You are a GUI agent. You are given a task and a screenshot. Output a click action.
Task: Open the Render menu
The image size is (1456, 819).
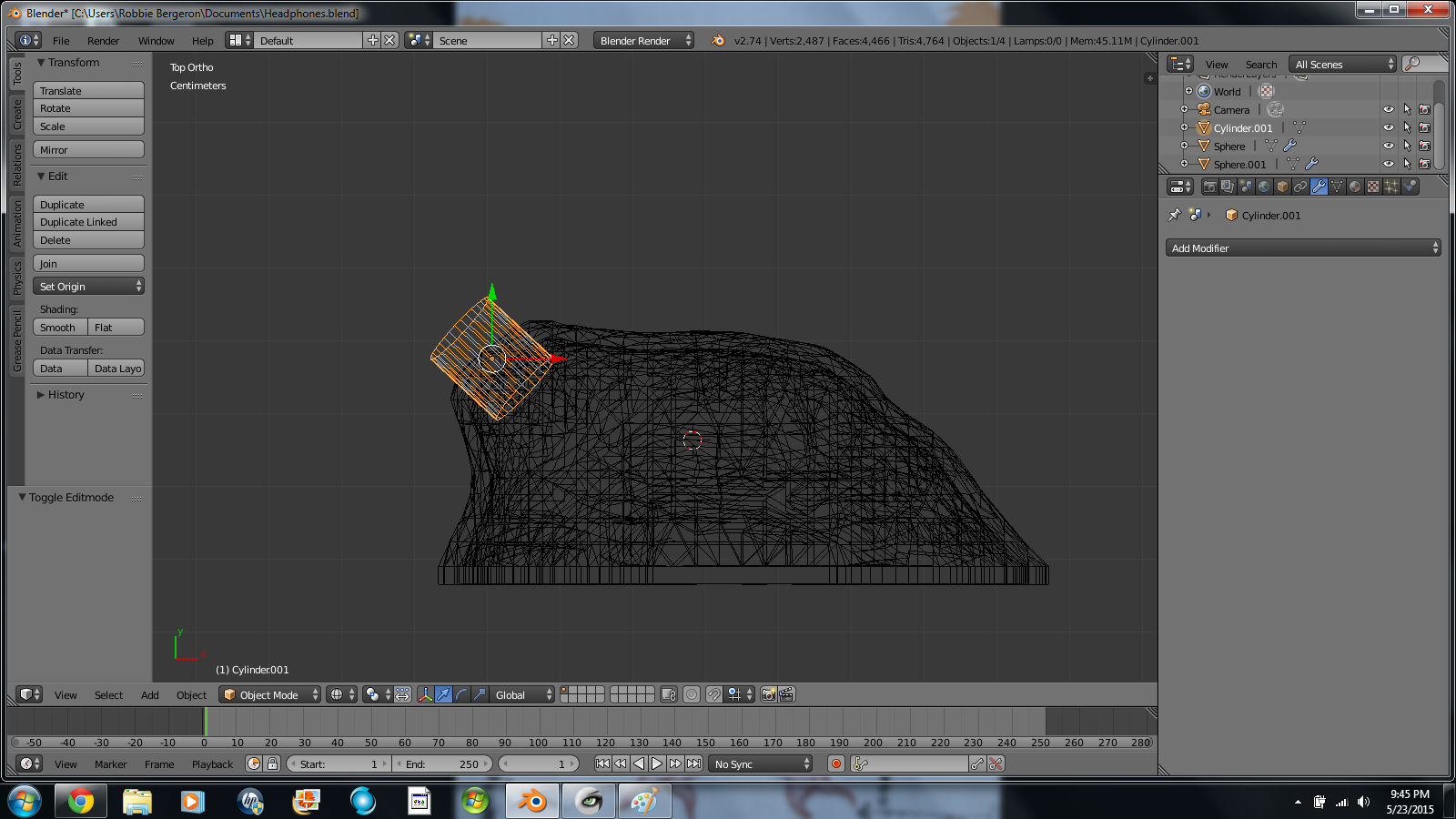[x=103, y=40]
